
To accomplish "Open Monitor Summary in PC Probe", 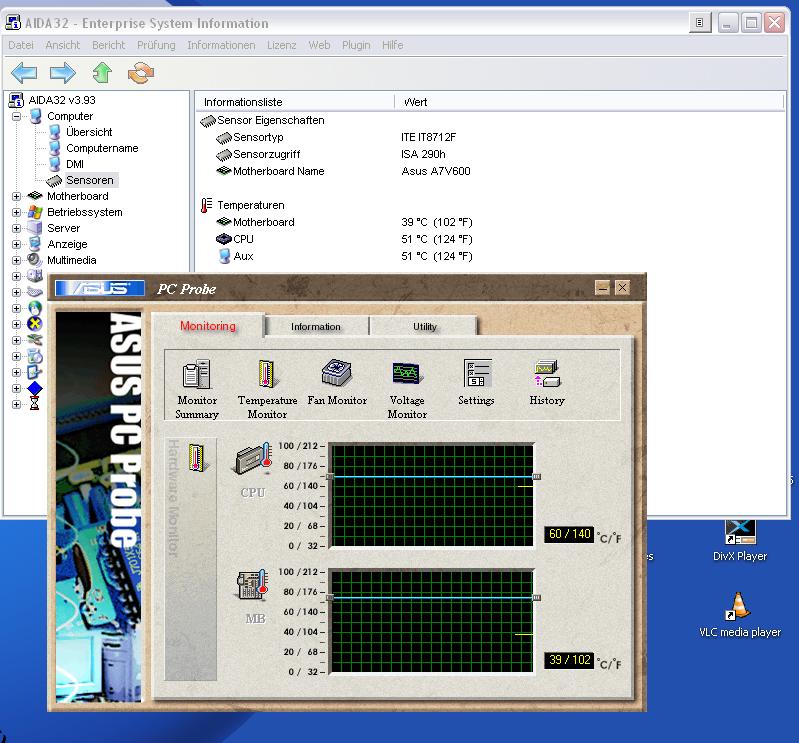I will [x=197, y=389].
